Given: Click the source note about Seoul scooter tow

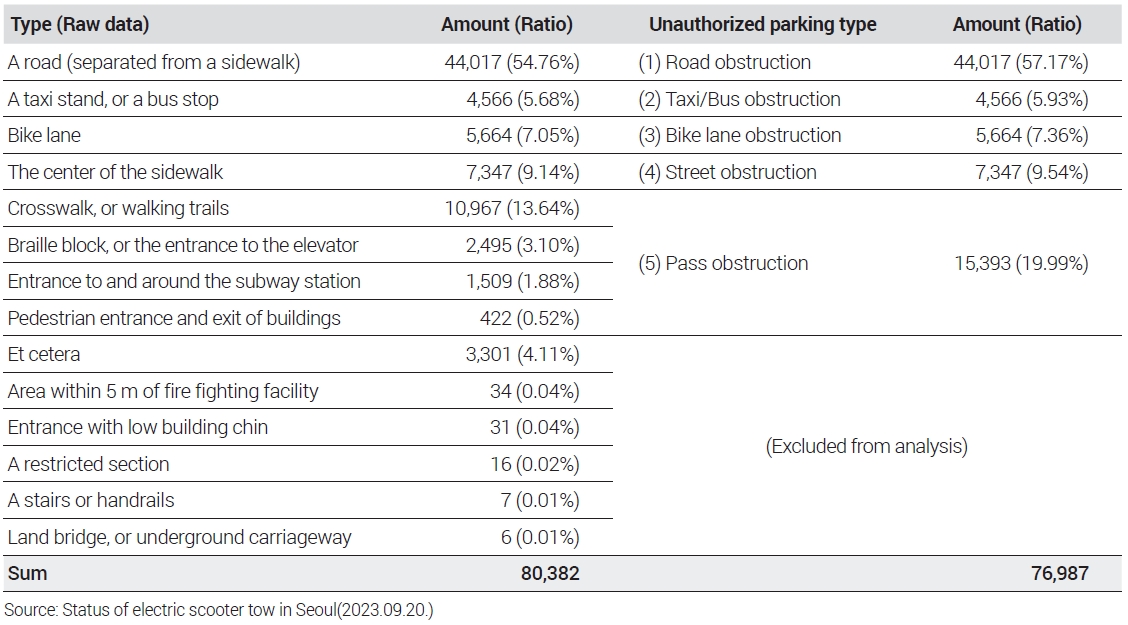Looking at the screenshot, I should click(x=220, y=609).
